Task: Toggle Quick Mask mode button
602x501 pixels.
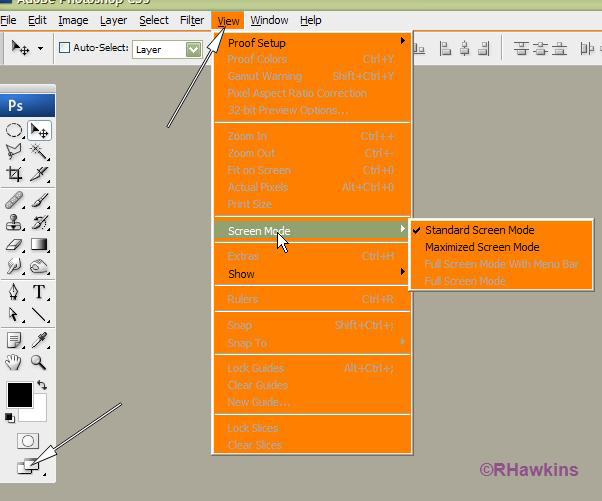Action: point(27,441)
